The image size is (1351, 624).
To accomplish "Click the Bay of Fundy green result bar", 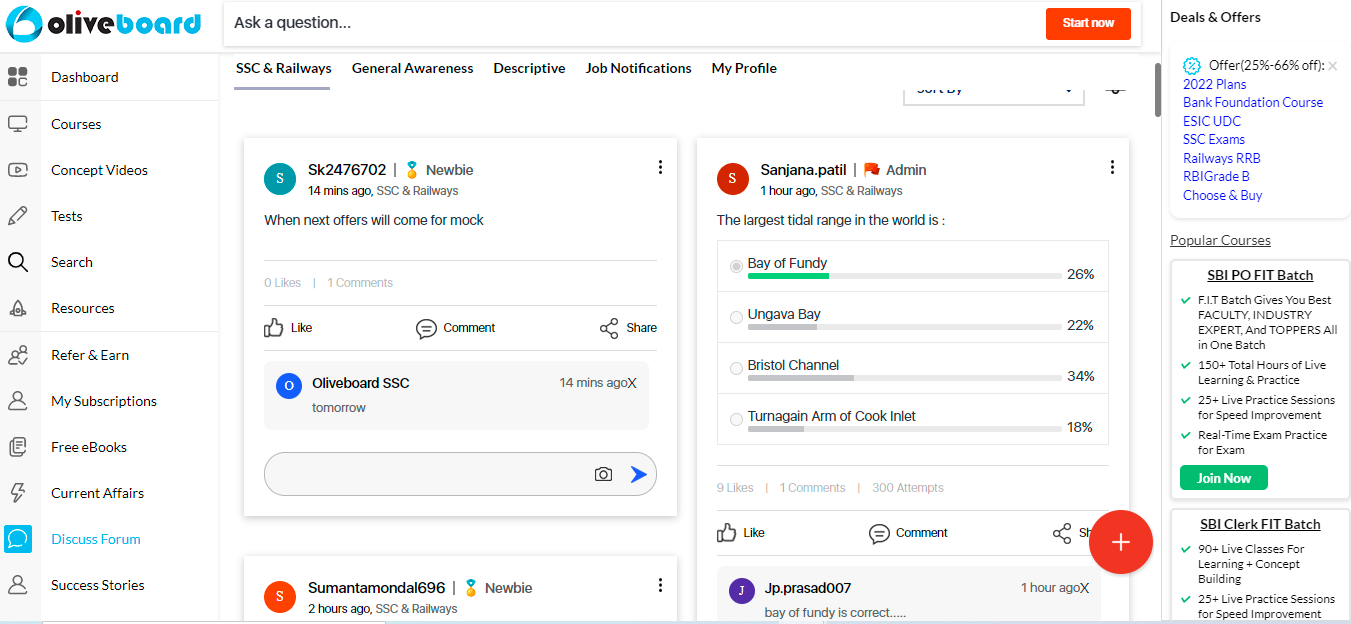I will click(x=789, y=275).
